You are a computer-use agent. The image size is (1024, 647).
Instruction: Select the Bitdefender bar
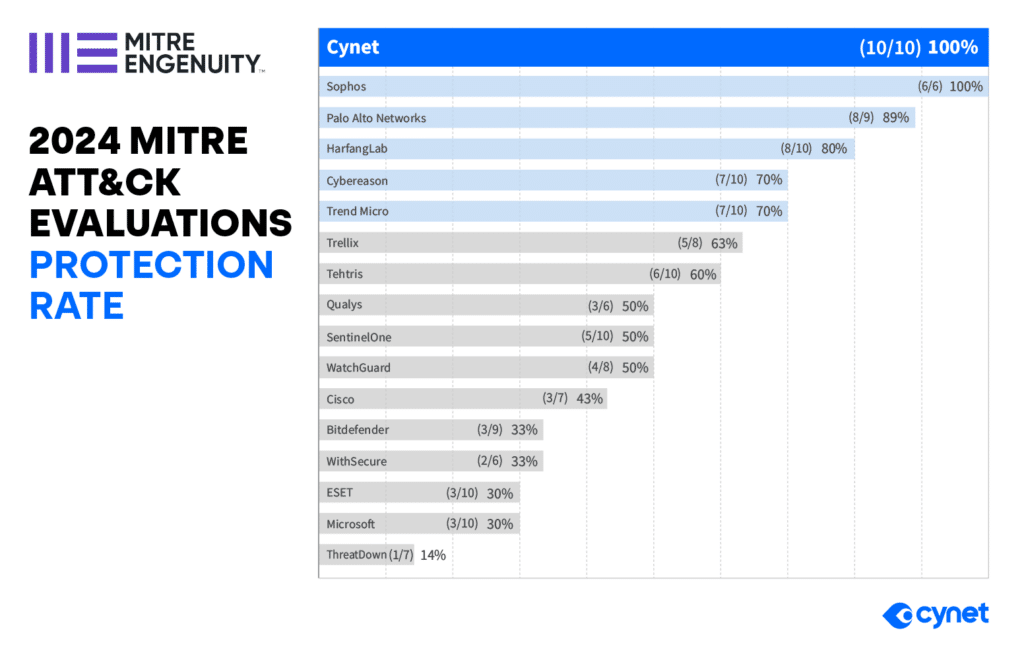pos(431,430)
